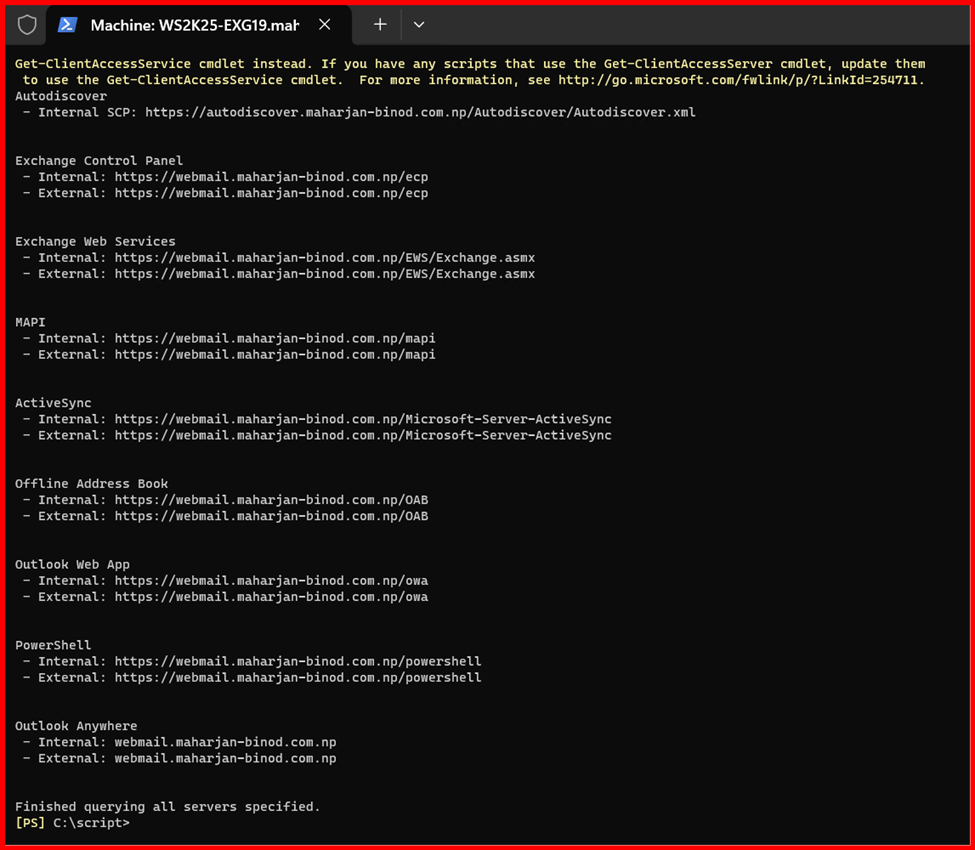Click the administrator shield icon
Viewport: 975px width, 850px height.
pyautogui.click(x=27, y=25)
